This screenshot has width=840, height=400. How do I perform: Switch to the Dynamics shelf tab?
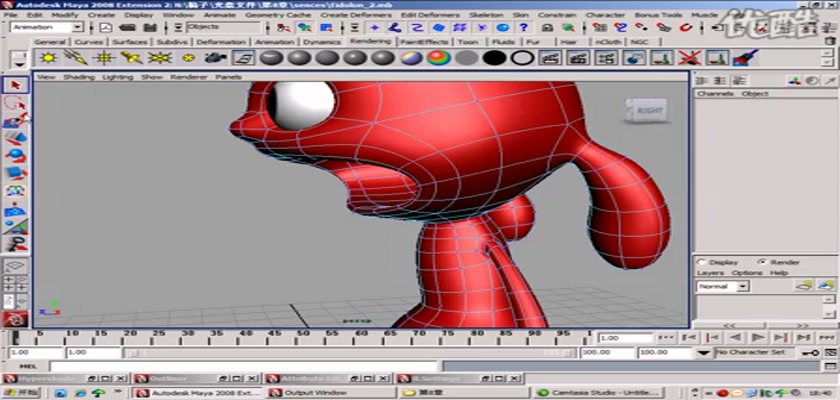(x=322, y=41)
